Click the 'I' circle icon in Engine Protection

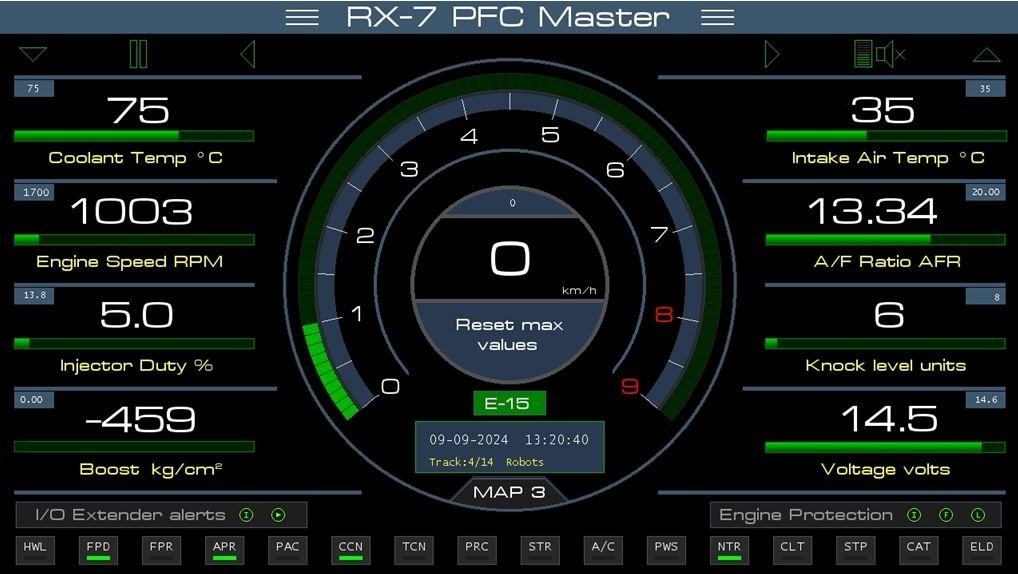click(x=914, y=515)
